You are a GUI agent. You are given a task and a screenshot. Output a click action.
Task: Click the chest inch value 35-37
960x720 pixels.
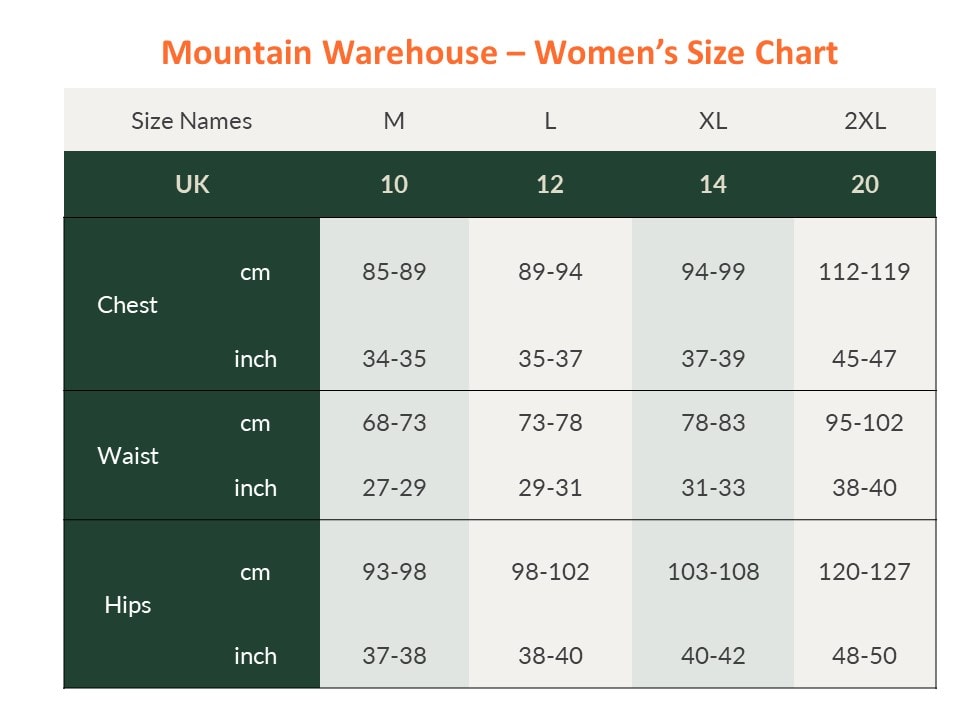click(550, 358)
